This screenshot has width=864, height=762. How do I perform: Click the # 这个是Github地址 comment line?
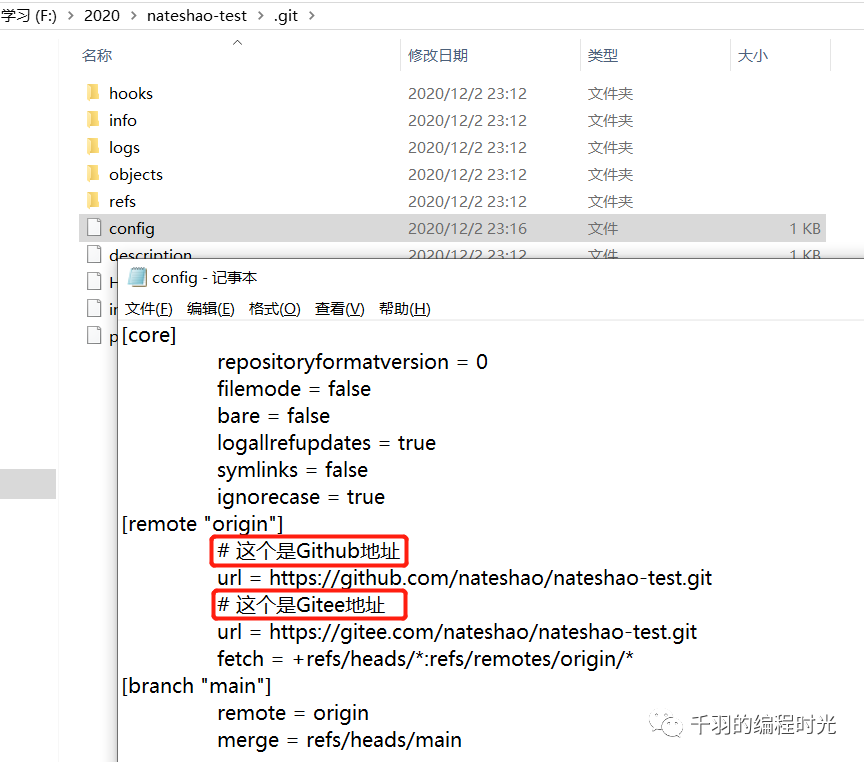309,551
